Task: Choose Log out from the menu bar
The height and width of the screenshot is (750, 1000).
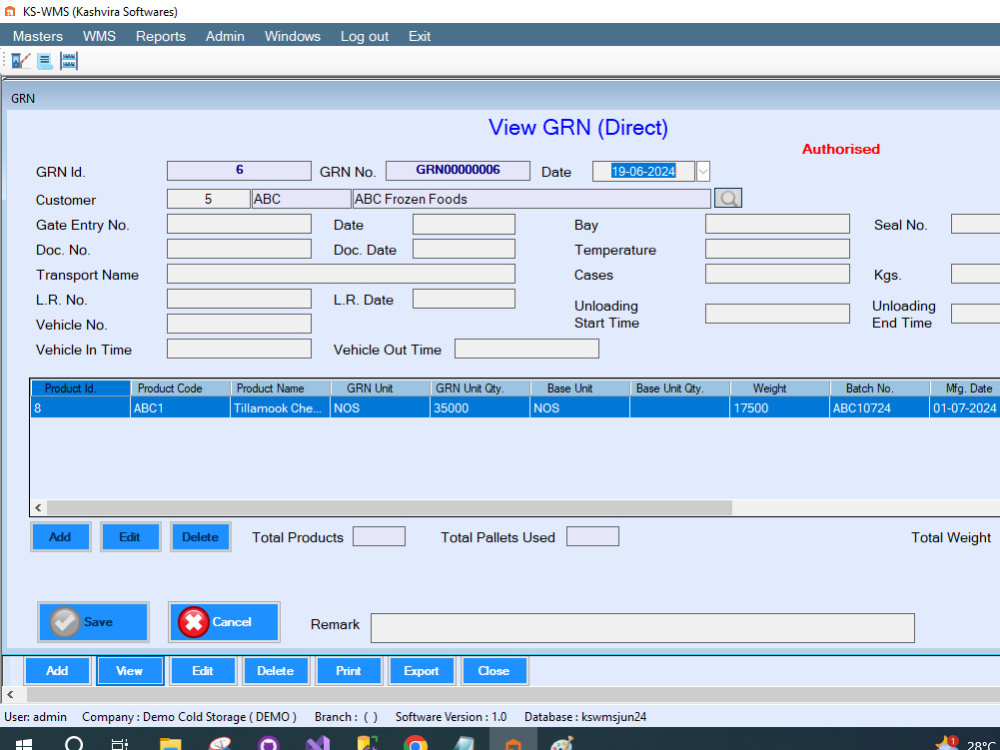Action: 364,36
